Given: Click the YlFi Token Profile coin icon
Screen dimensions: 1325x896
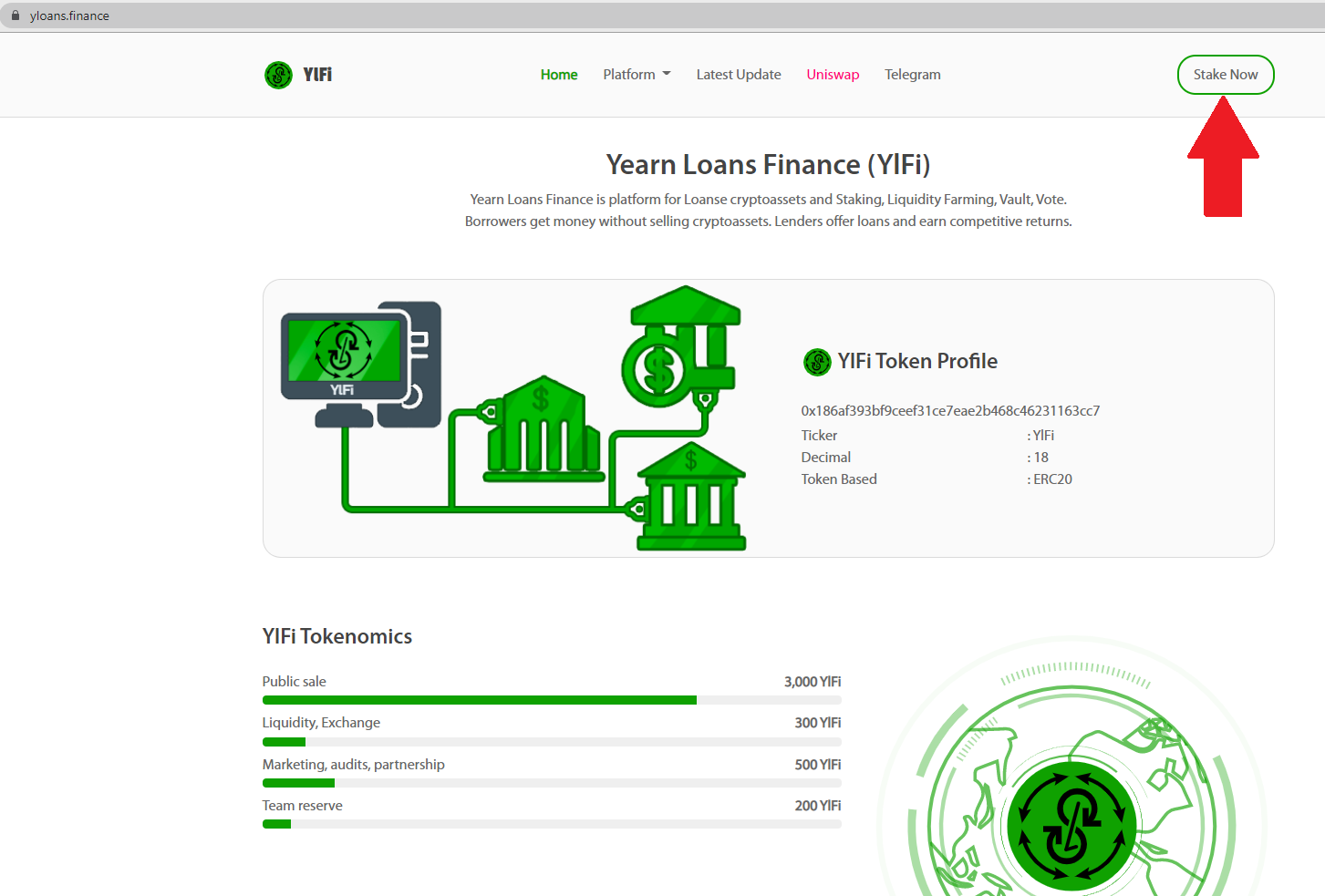Looking at the screenshot, I should [817, 362].
